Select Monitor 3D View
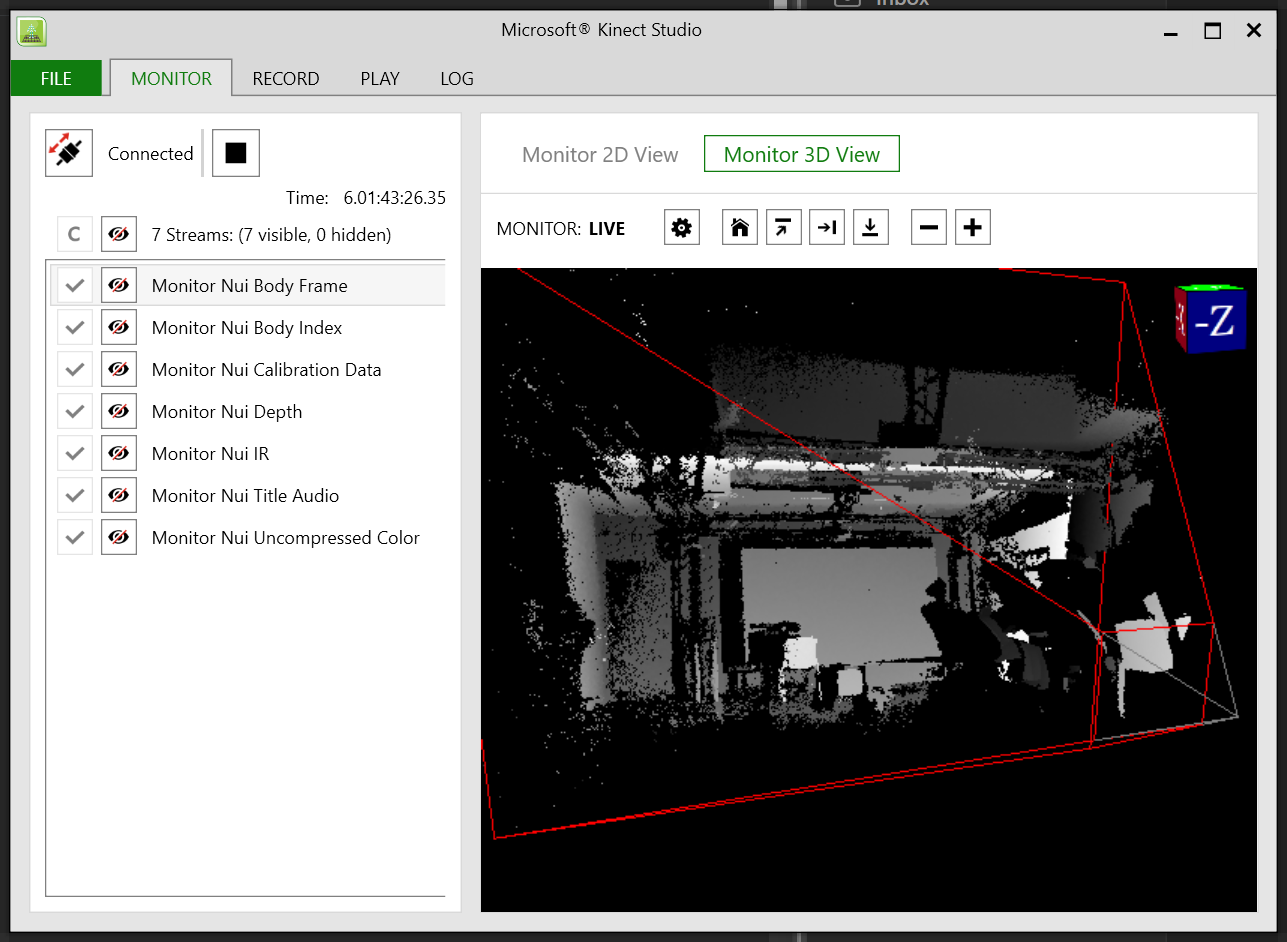 802,154
